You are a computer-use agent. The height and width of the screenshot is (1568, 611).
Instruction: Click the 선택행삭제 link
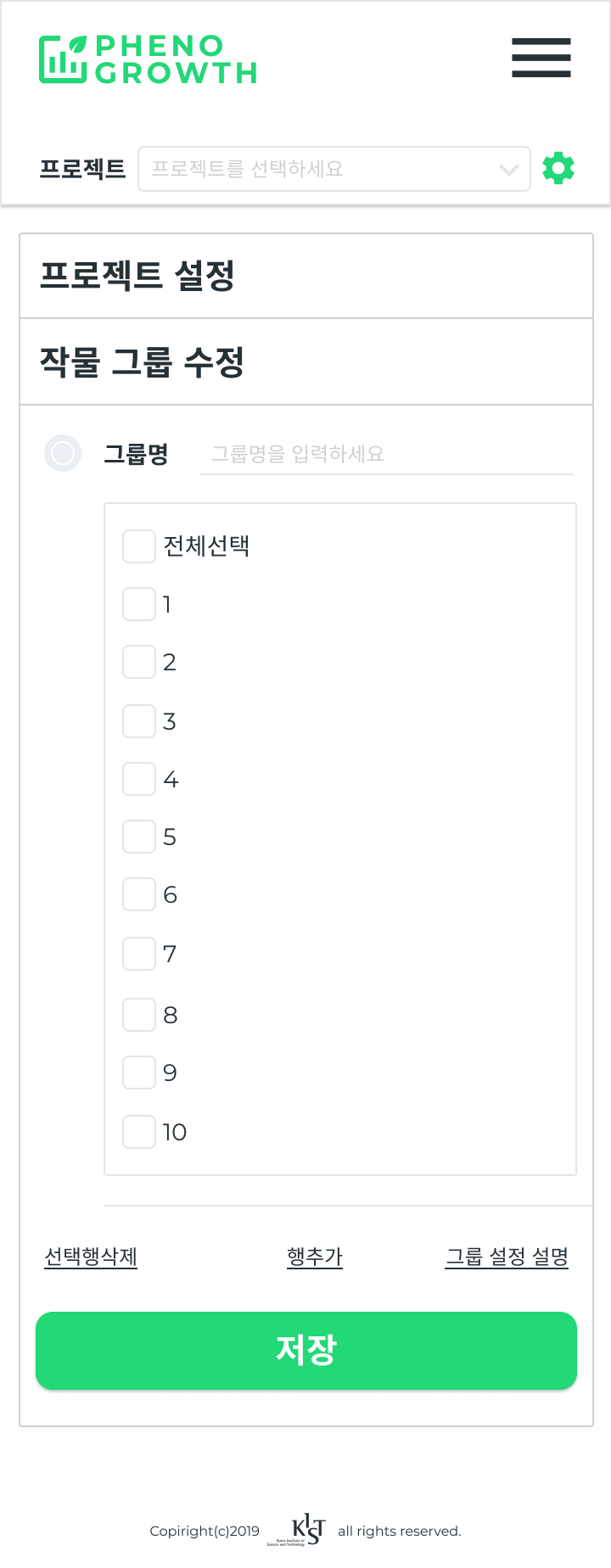click(x=91, y=1257)
